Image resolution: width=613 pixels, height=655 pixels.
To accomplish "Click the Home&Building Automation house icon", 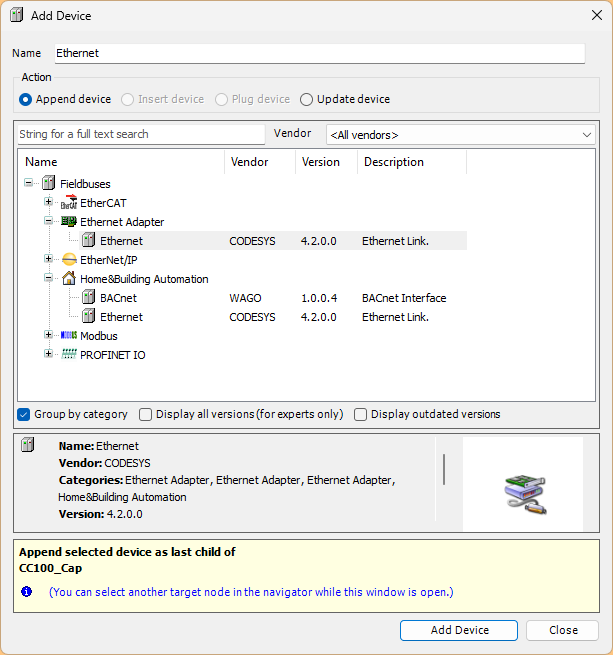I will tap(69, 278).
